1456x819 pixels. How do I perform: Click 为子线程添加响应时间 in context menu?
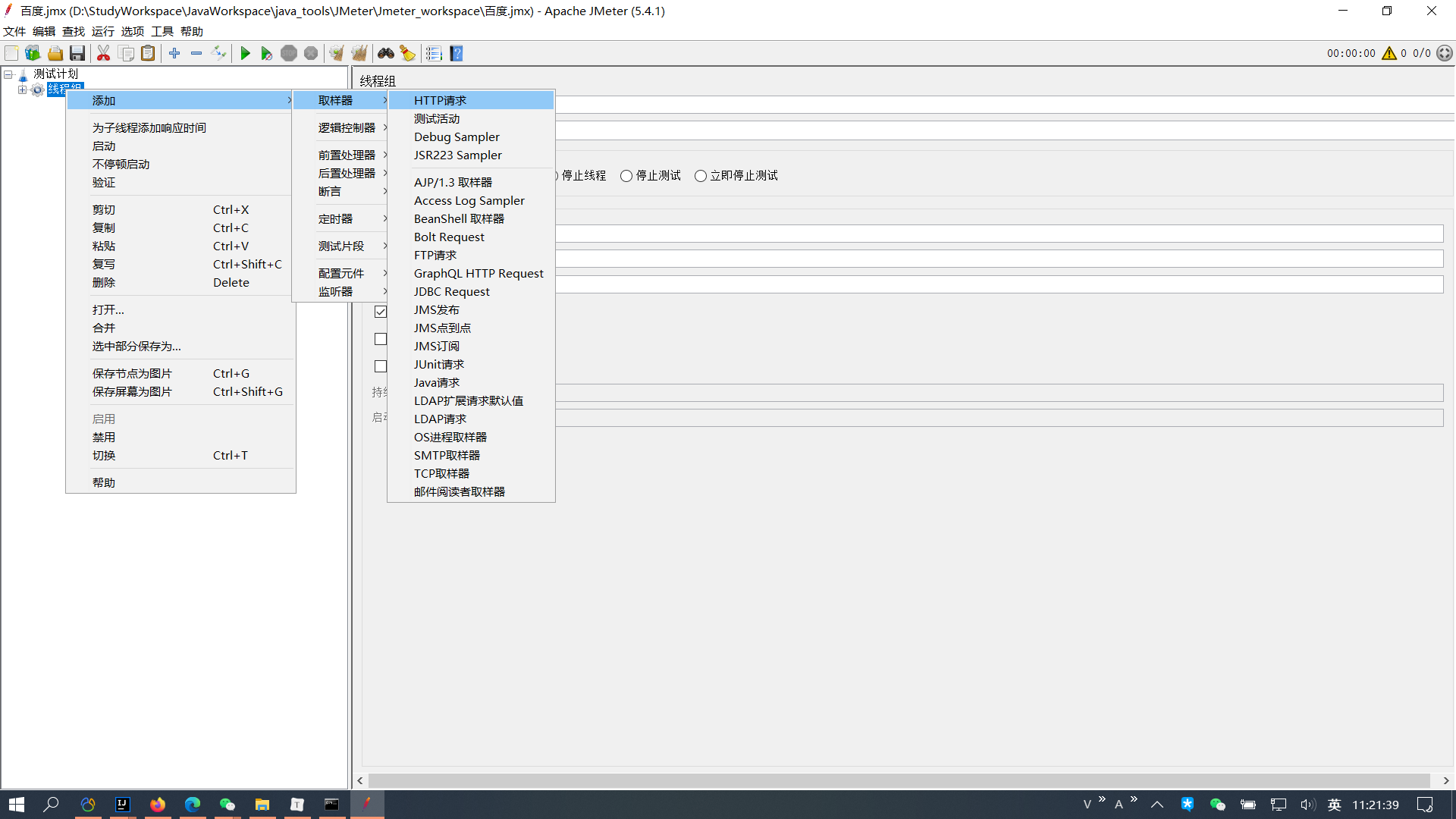click(180, 127)
